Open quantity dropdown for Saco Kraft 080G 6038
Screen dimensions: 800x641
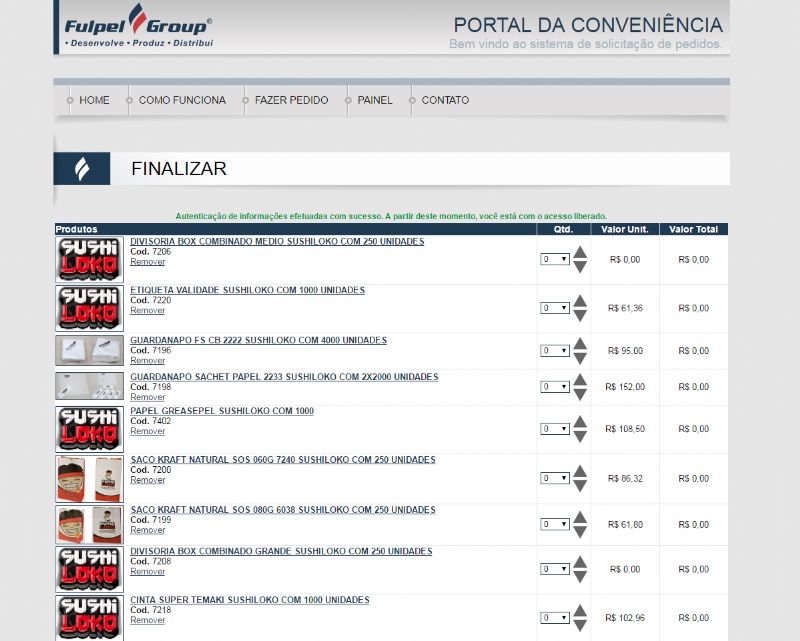(555, 524)
